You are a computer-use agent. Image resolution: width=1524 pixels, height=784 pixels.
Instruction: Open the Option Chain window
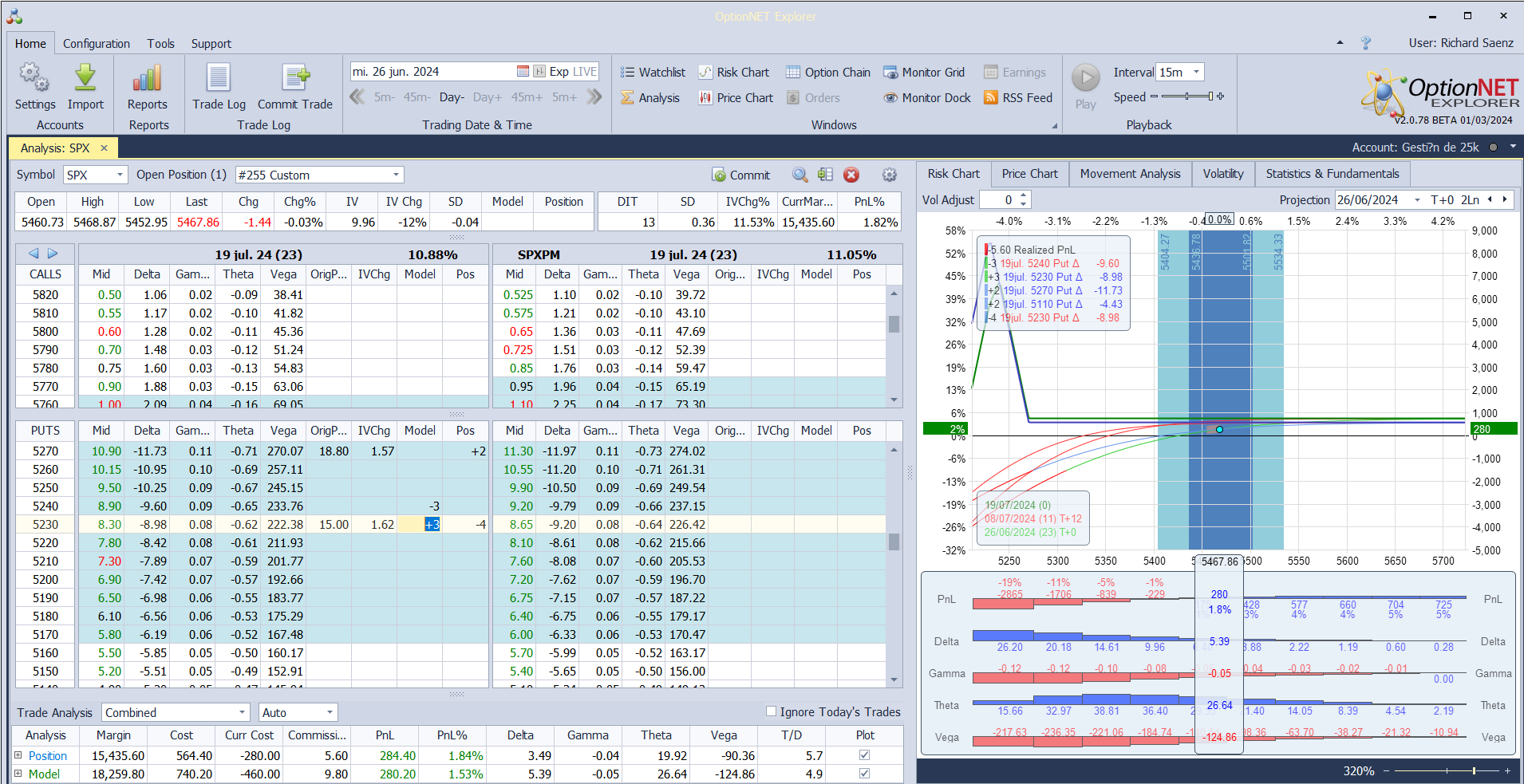827,73
